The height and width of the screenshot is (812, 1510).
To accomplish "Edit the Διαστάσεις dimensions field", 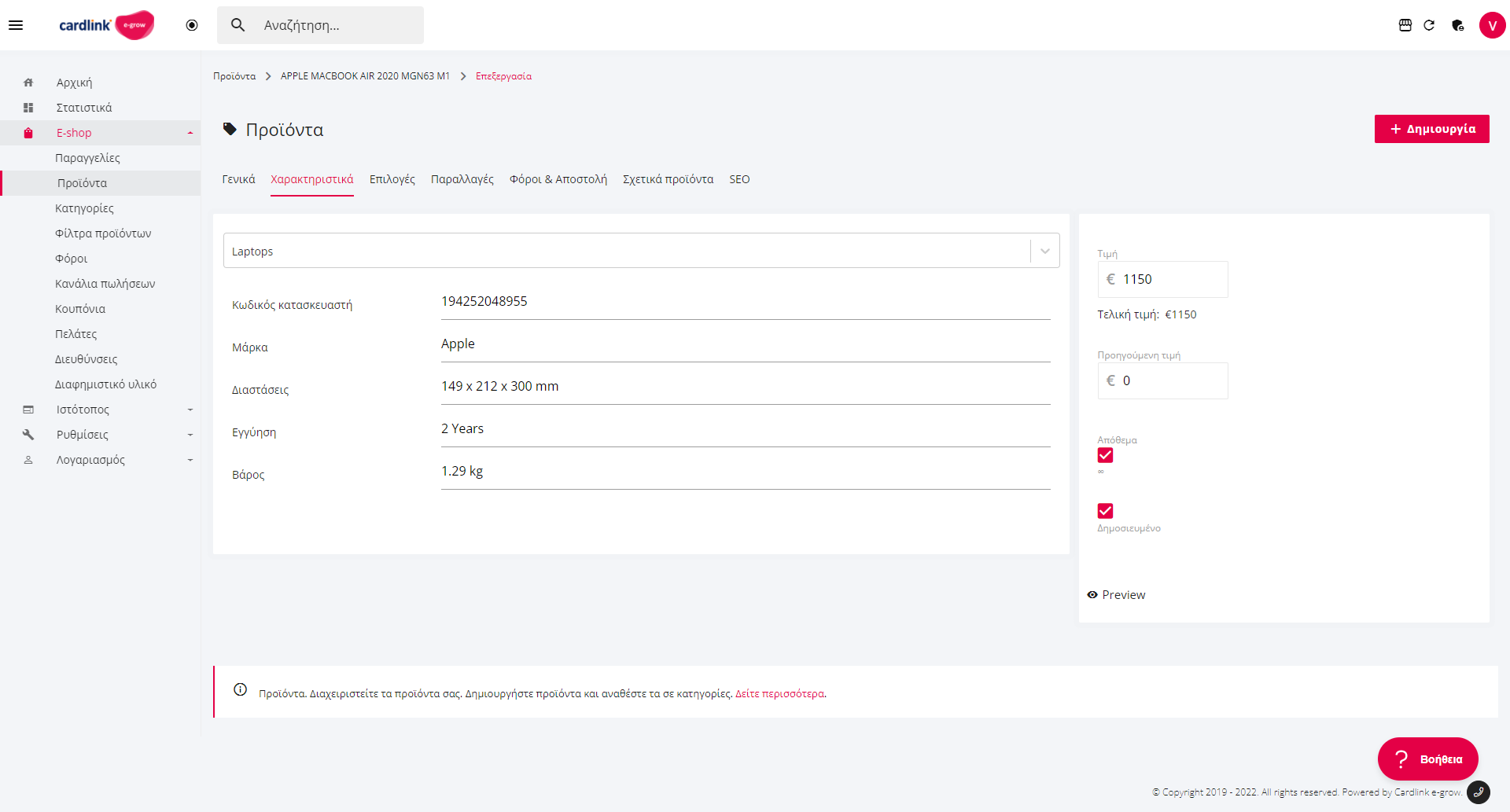I will tap(746, 387).
